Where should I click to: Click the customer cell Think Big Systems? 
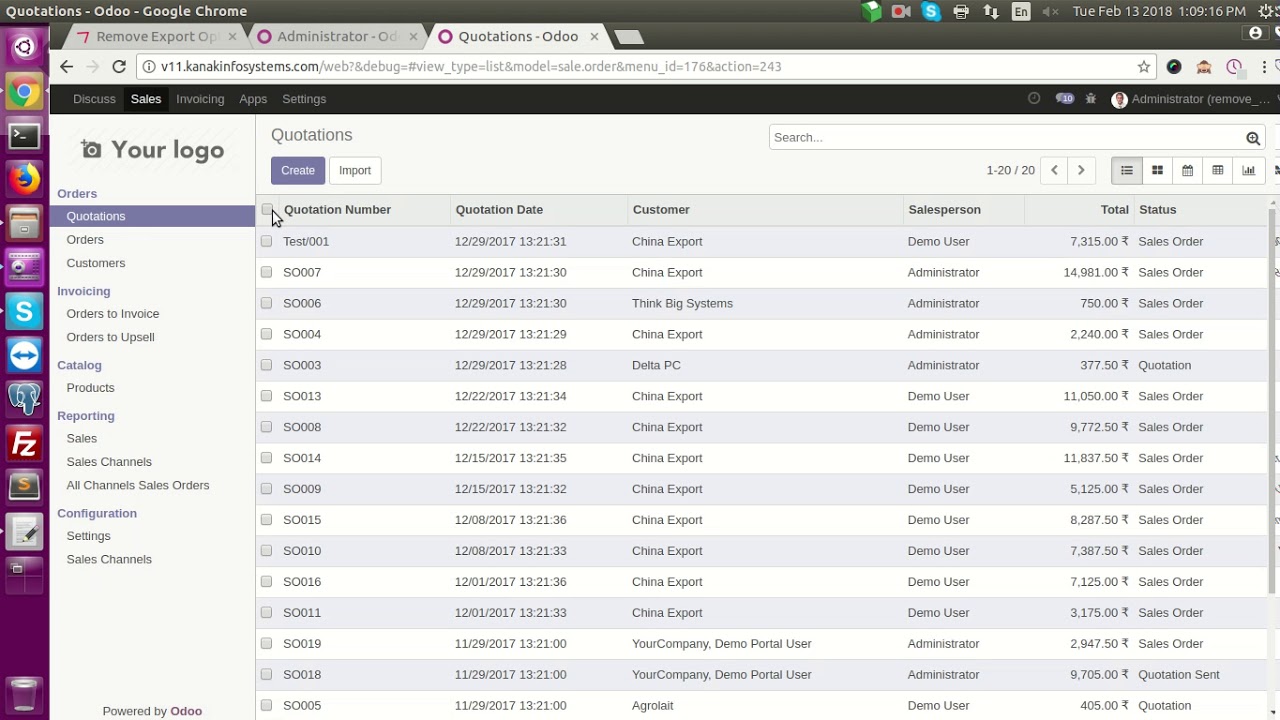(x=682, y=303)
